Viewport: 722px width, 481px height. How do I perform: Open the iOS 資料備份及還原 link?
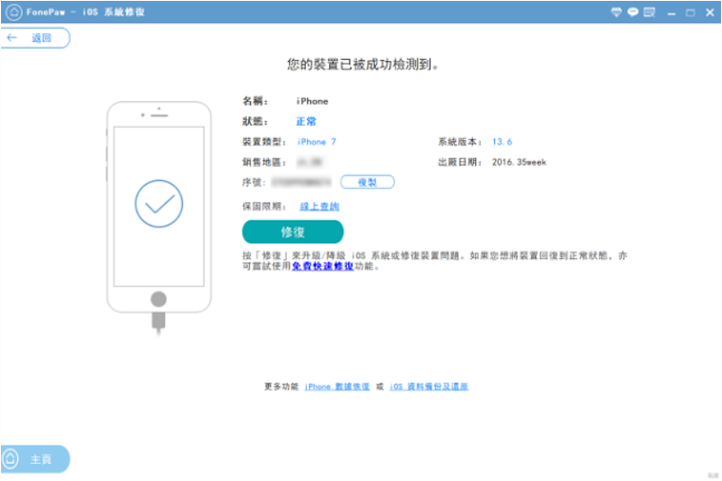(x=428, y=386)
